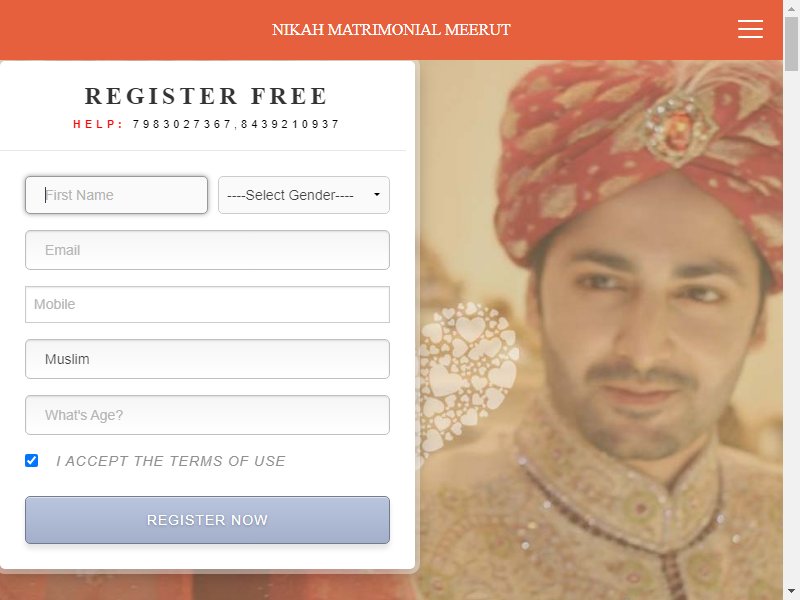The height and width of the screenshot is (600, 800).
Task: Click the Register Free heading
Action: click(206, 96)
